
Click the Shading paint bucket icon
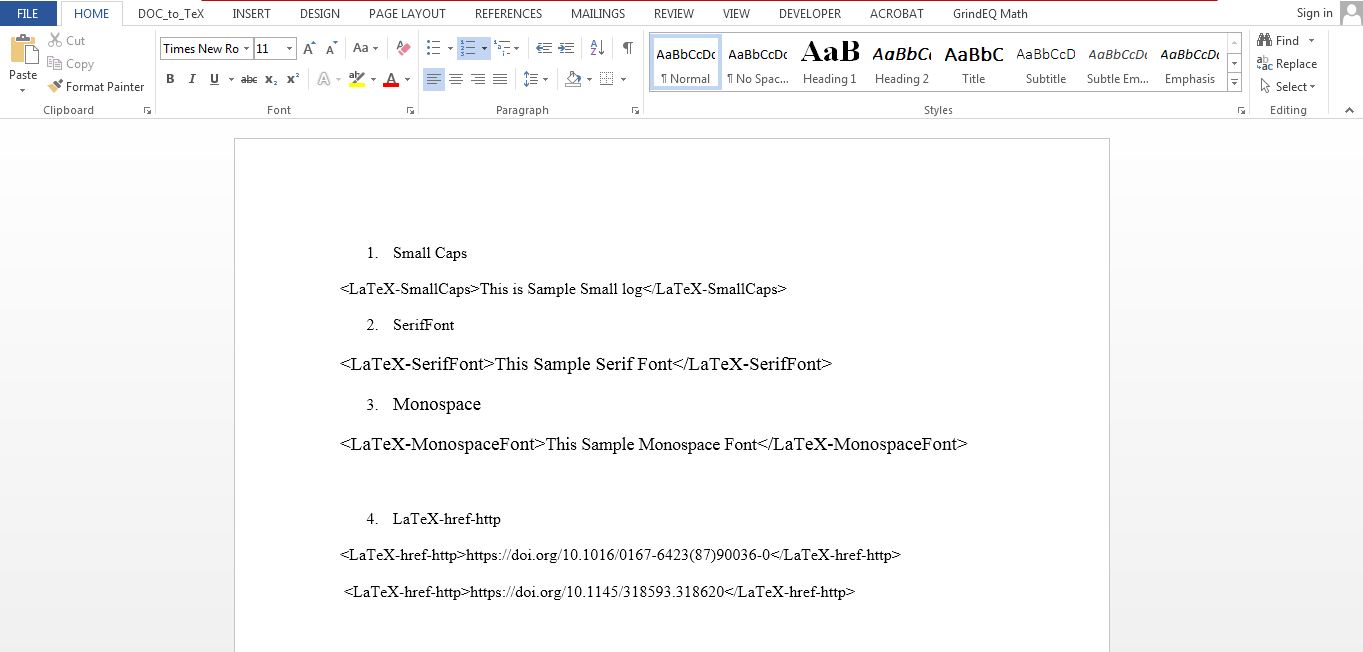(573, 79)
